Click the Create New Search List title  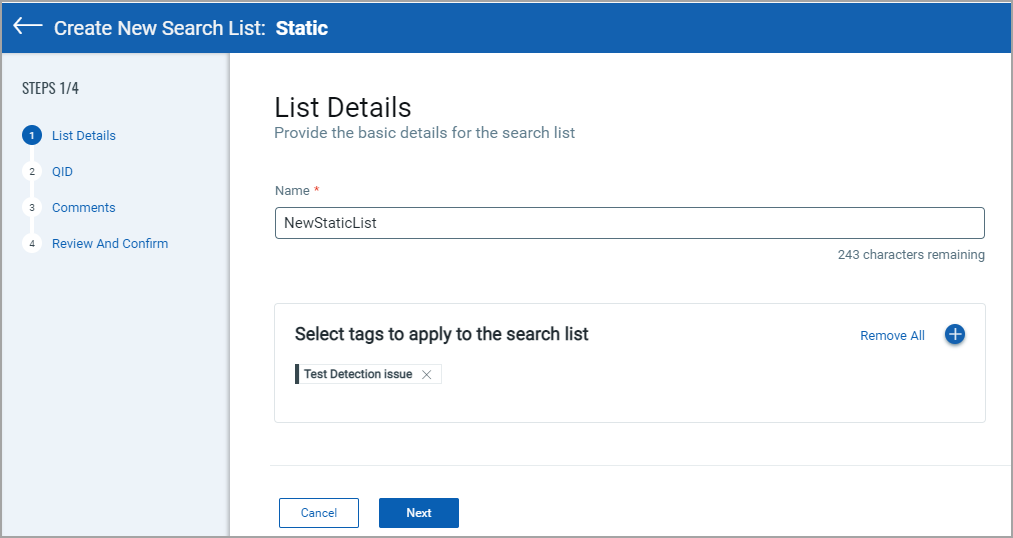click(191, 28)
